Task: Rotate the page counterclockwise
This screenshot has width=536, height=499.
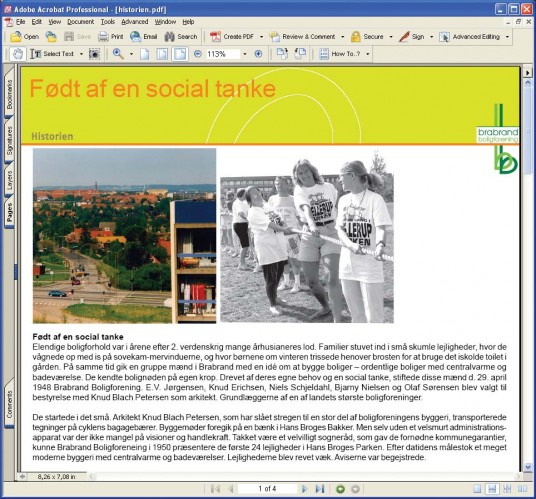Action: coord(300,54)
